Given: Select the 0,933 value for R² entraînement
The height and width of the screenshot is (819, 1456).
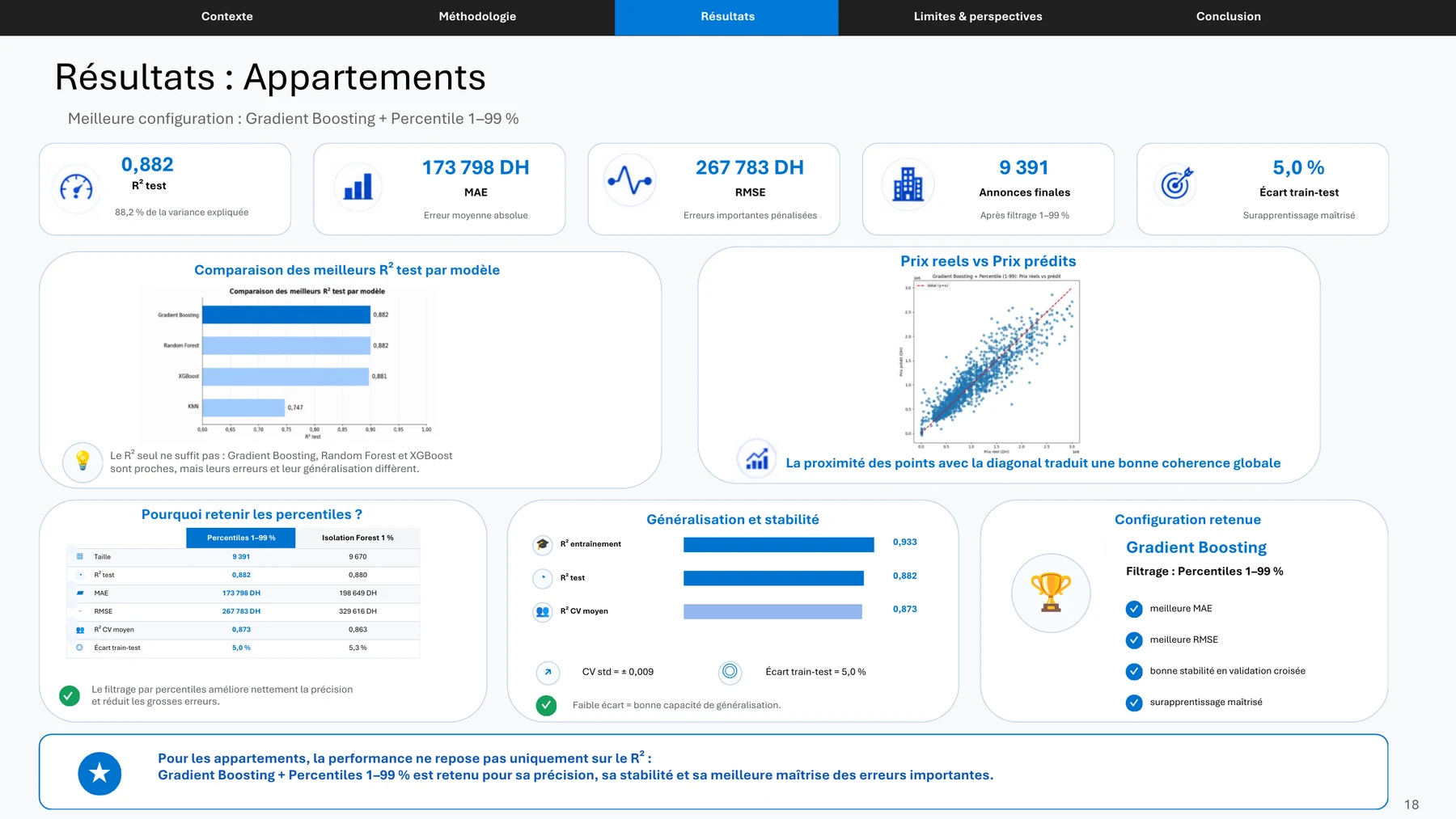Looking at the screenshot, I should pos(905,542).
